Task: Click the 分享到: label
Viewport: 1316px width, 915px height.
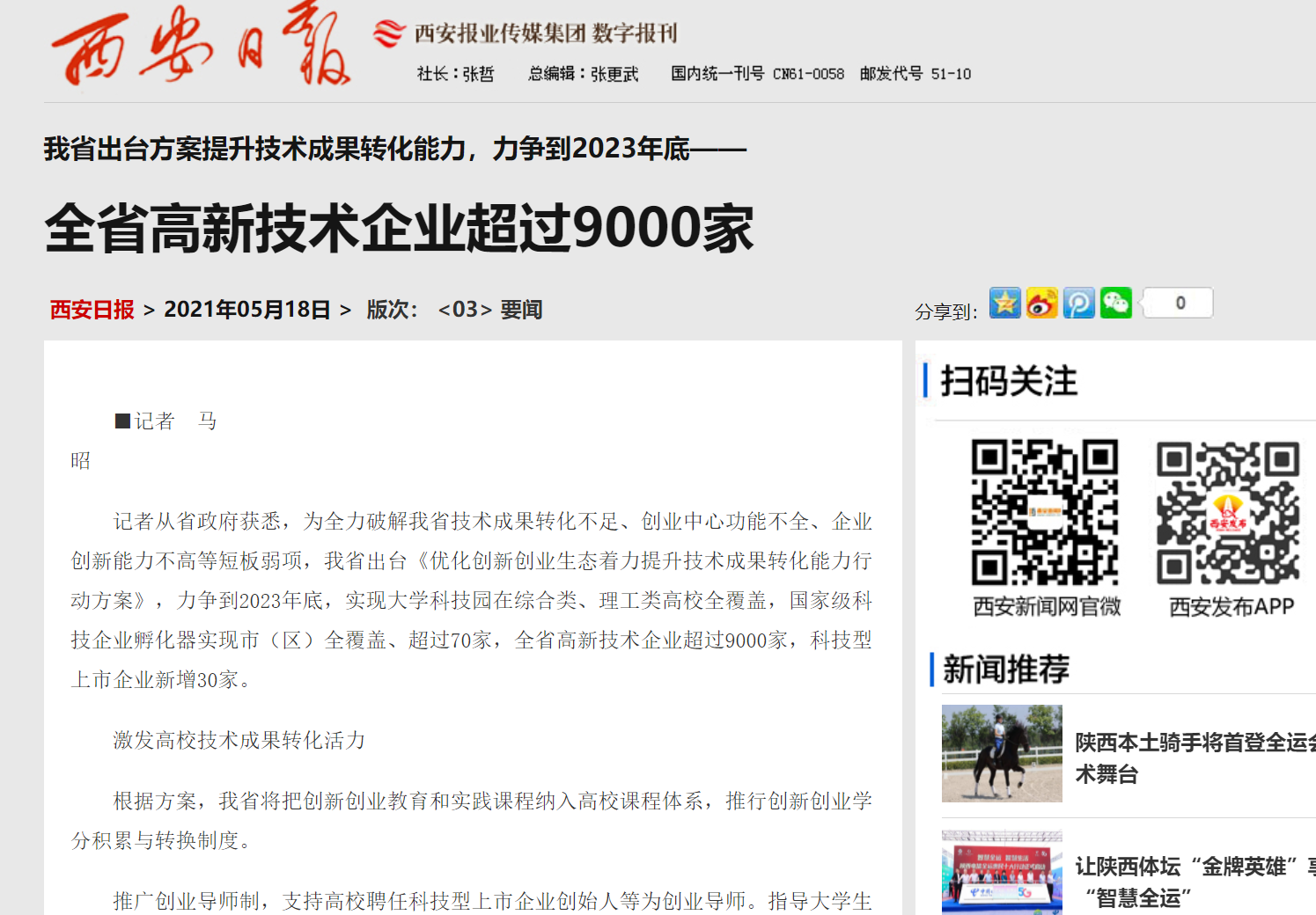Action: (x=945, y=311)
